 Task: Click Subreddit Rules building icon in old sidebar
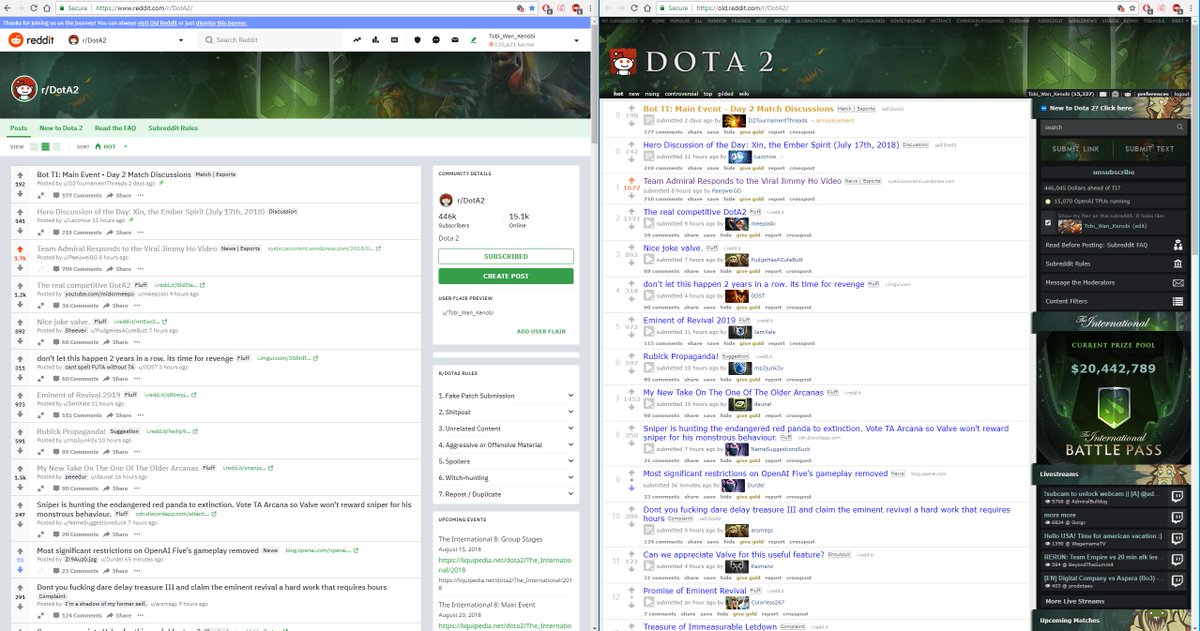click(x=1178, y=263)
